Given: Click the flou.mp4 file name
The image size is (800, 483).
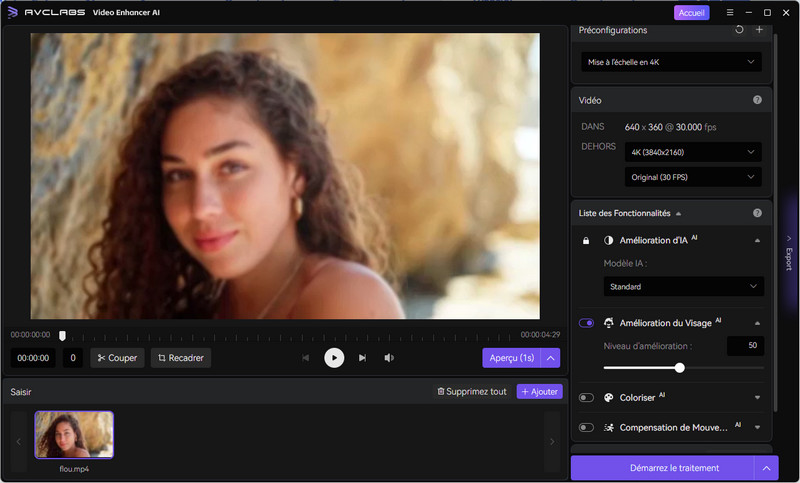Looking at the screenshot, I should point(74,469).
